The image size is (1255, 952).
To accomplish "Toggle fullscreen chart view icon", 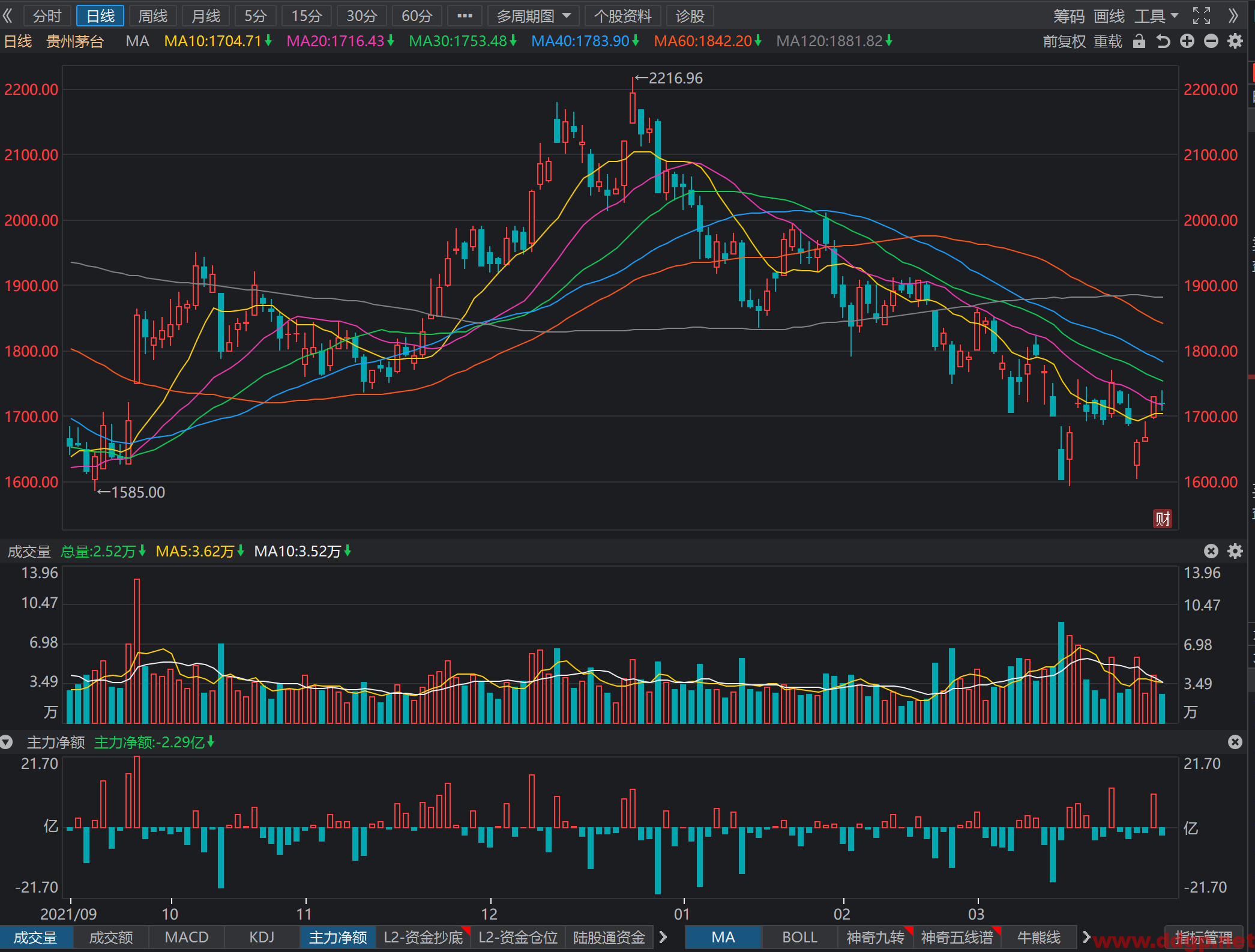I will [1202, 16].
